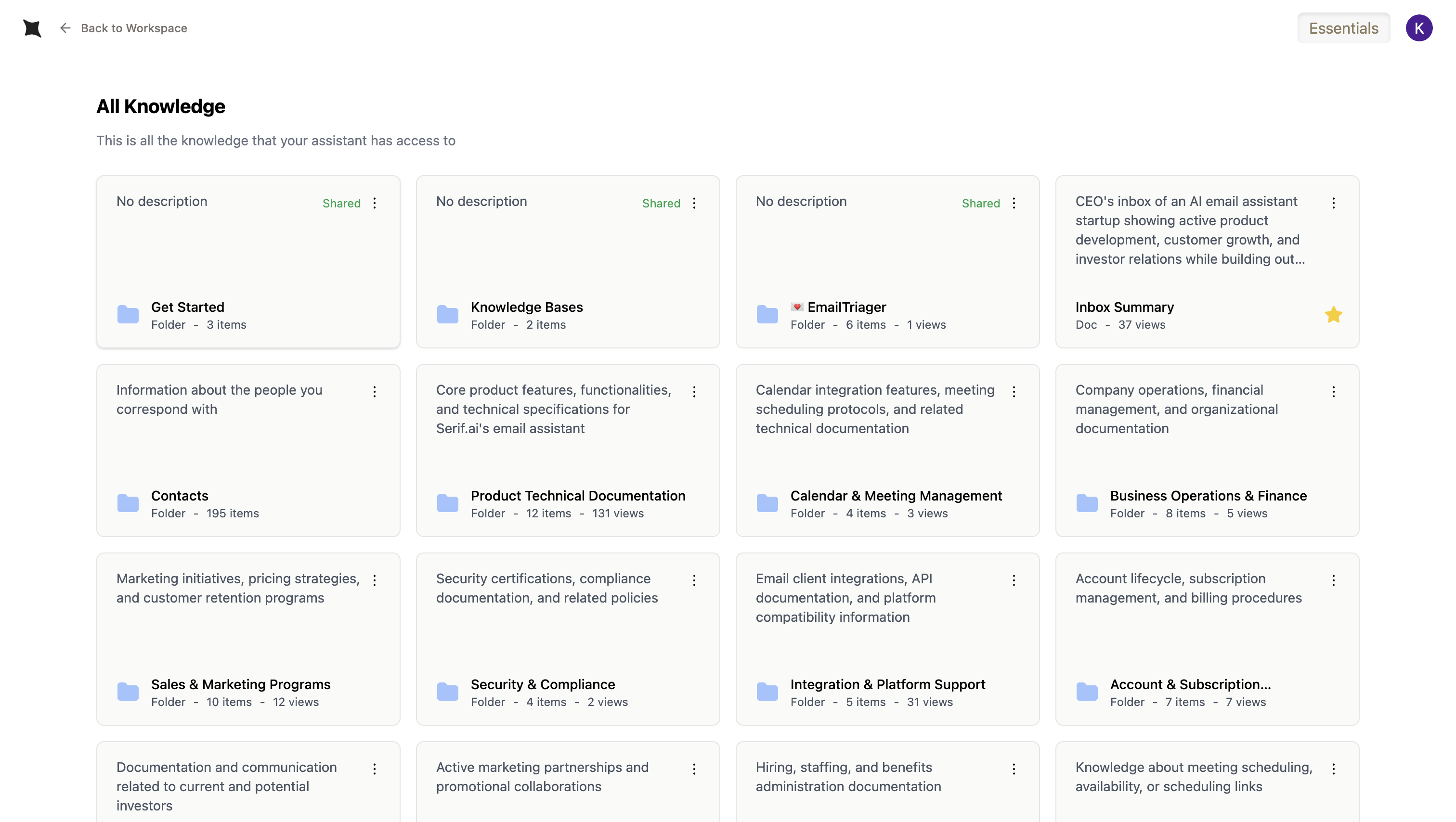
Task: Open options menu for Business Operations & Finance
Action: coord(1333,392)
